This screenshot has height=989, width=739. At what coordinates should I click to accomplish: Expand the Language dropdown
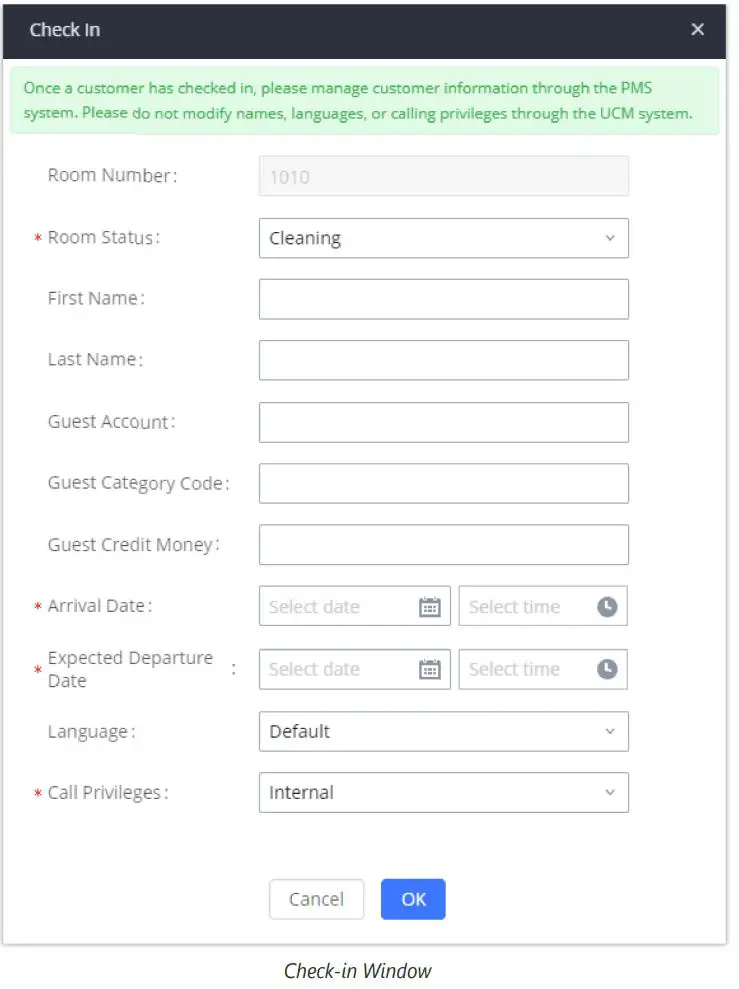click(x=443, y=731)
